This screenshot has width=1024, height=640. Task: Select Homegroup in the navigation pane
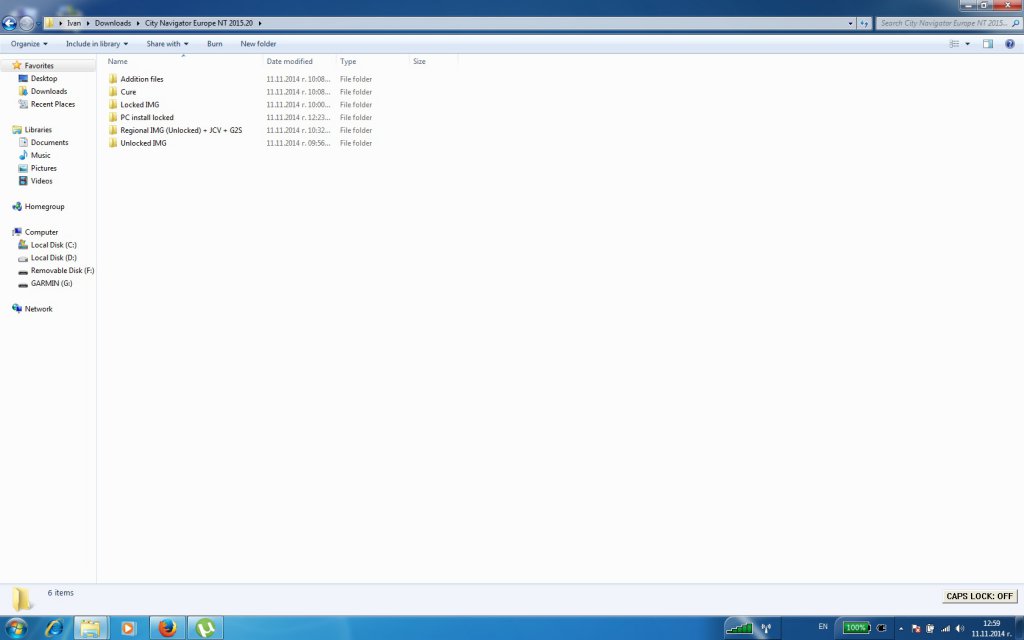pyautogui.click(x=44, y=206)
